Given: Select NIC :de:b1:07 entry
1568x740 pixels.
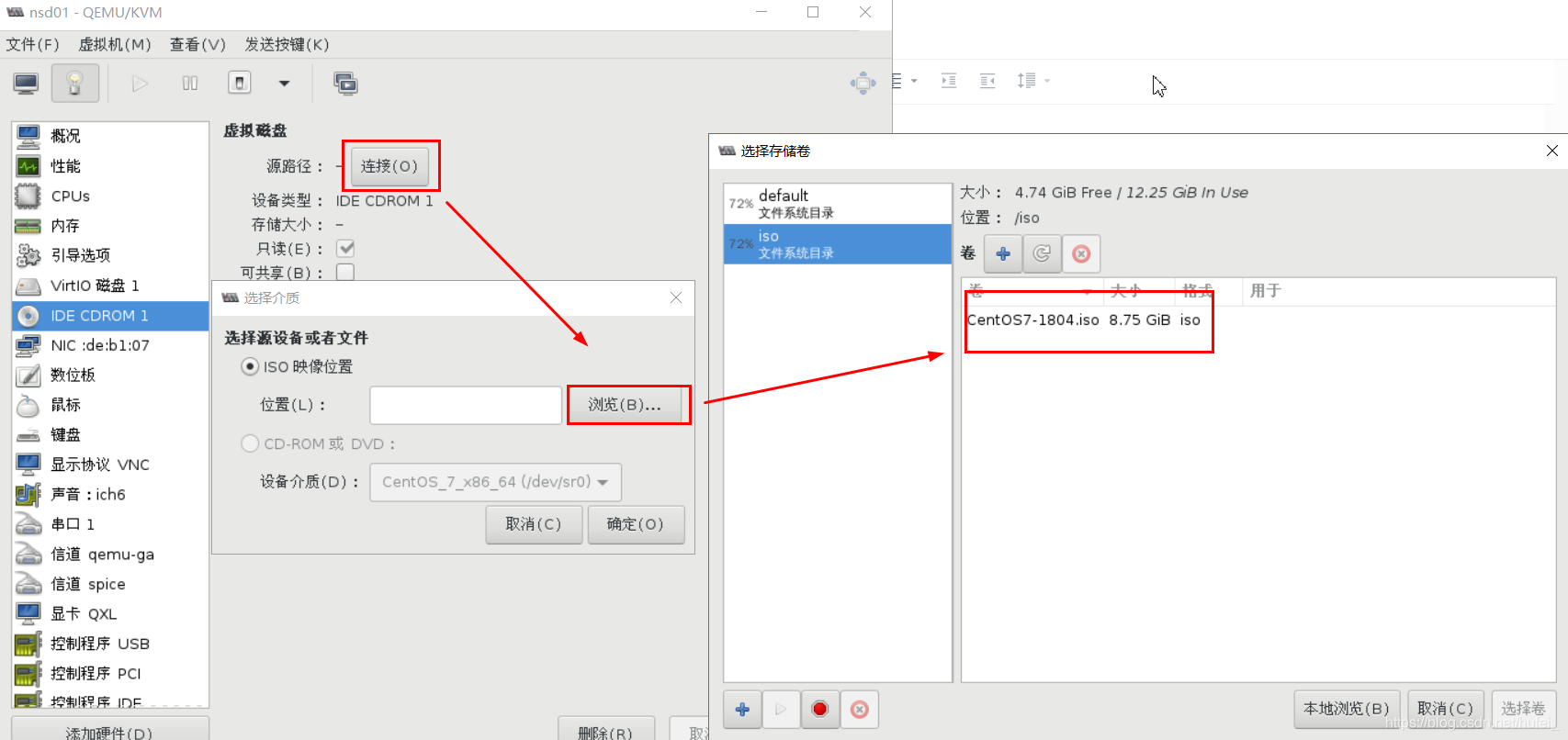Looking at the screenshot, I should click(x=110, y=345).
